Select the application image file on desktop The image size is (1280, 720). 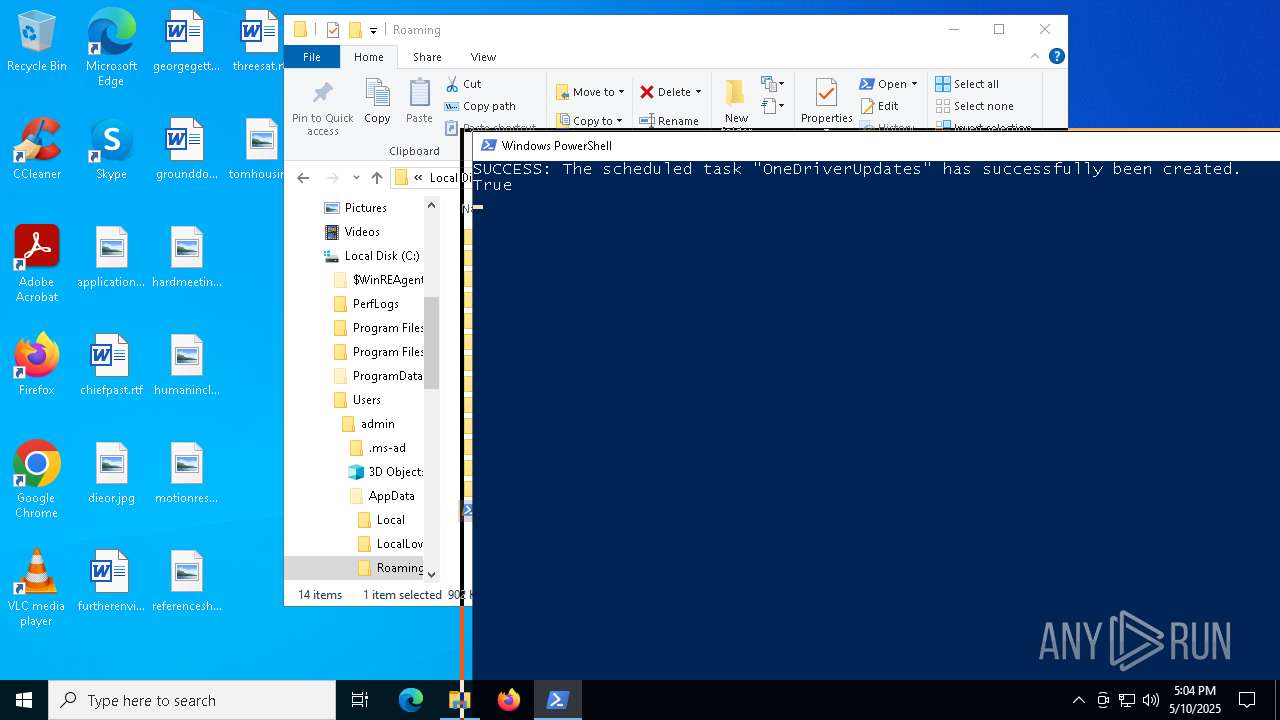(x=111, y=257)
